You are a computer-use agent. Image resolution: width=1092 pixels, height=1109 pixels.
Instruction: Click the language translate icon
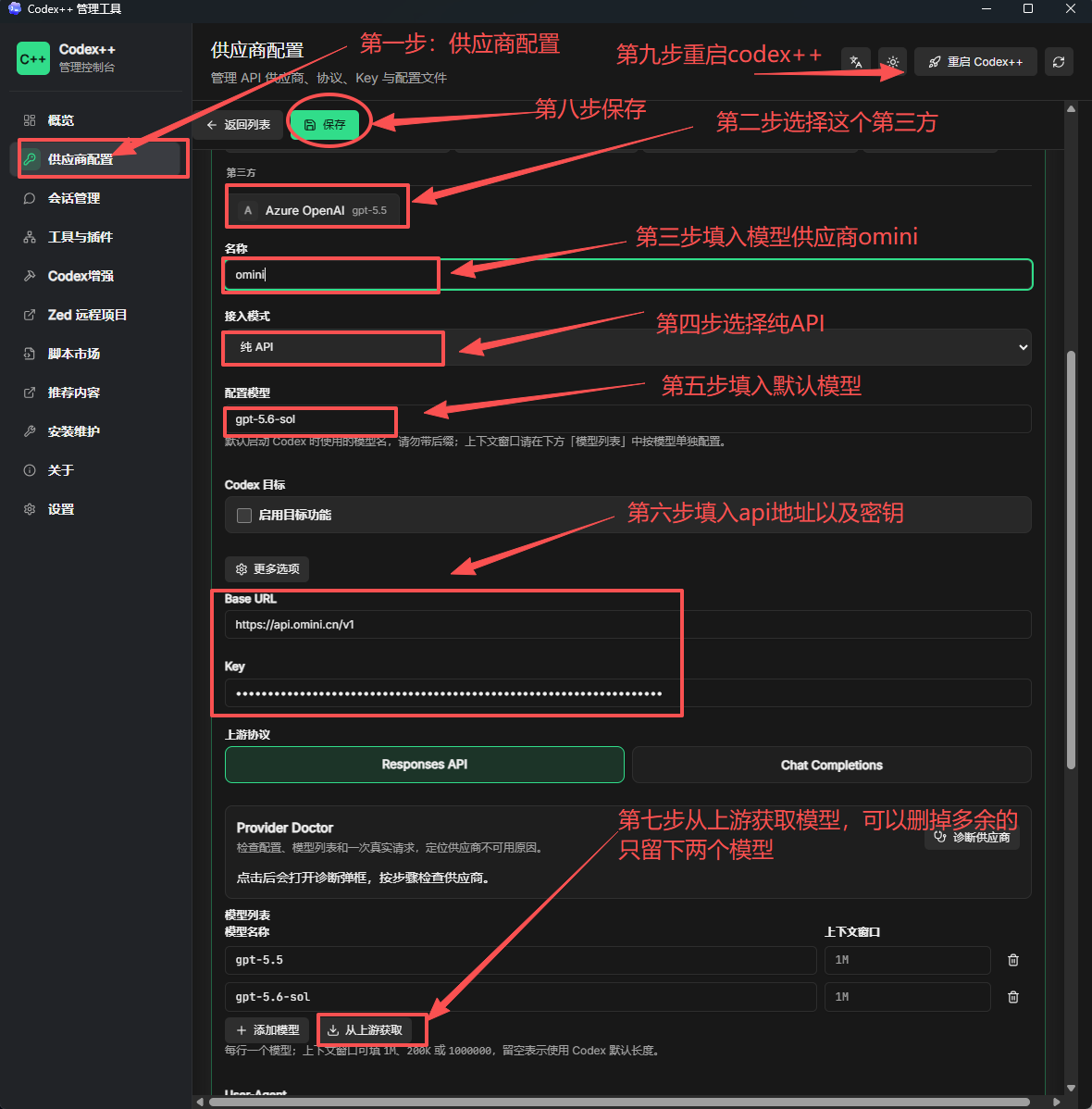(856, 61)
